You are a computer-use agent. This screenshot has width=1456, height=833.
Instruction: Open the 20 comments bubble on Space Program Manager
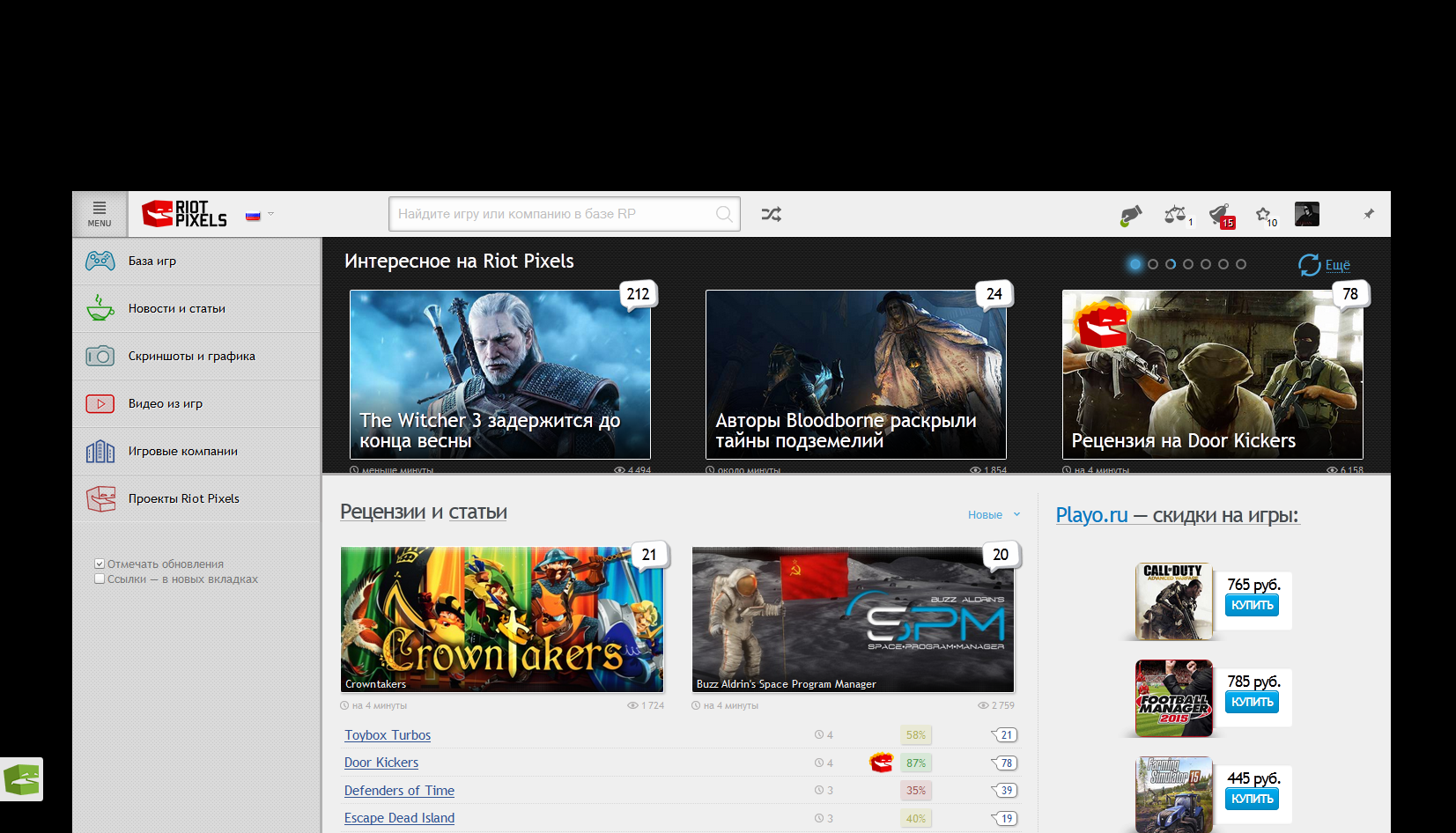1001,555
